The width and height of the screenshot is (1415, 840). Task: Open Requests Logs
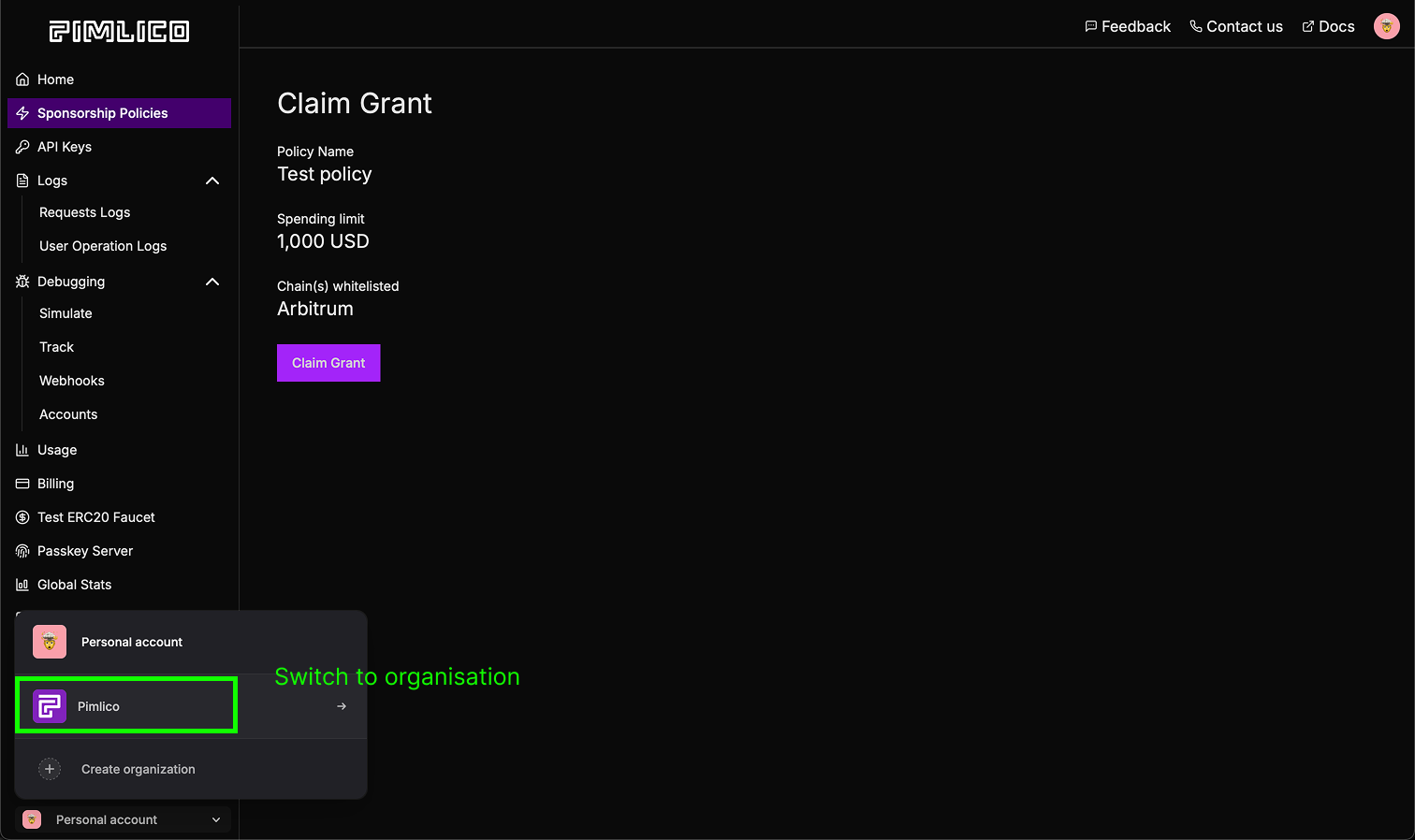tap(84, 212)
